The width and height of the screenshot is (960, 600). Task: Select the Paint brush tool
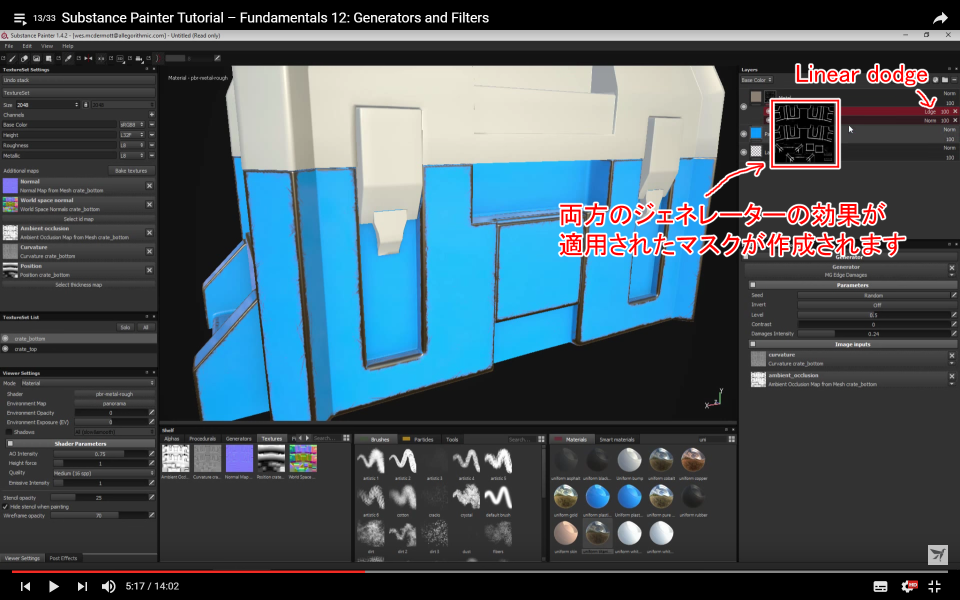(x=12, y=59)
